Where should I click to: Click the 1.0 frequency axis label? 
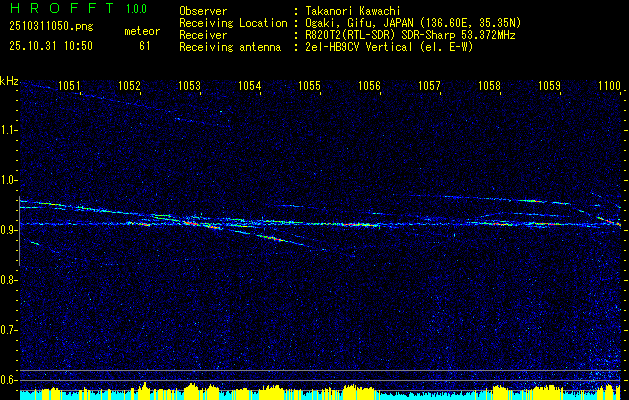(7, 180)
